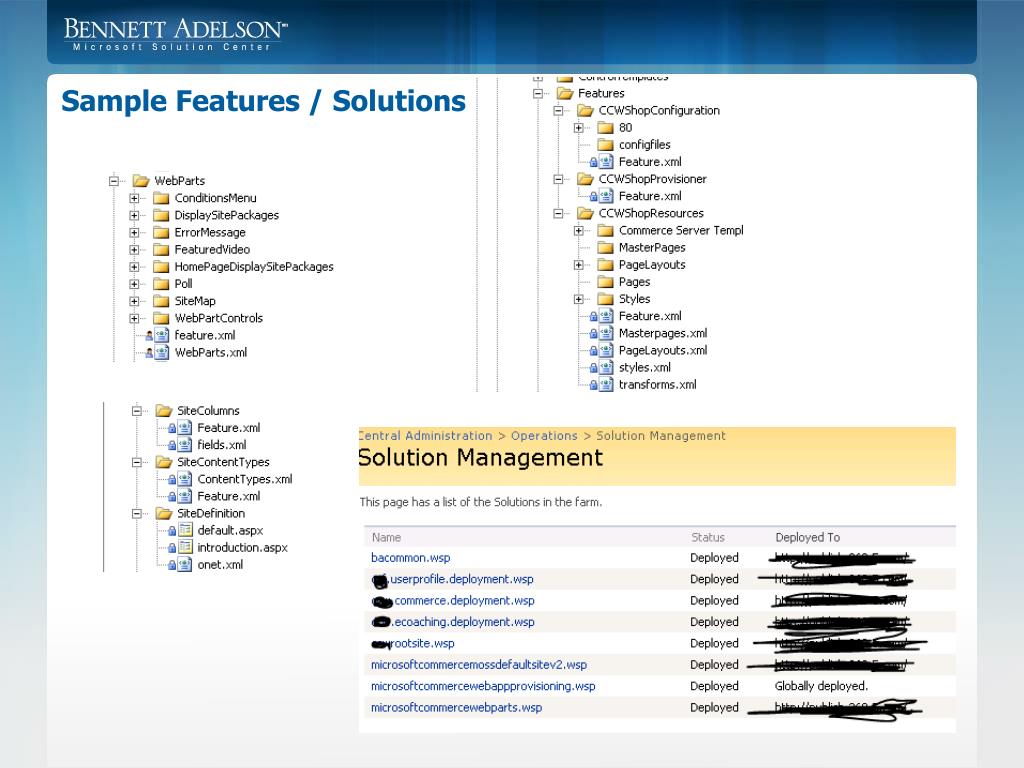
Task: Click the CCWShopResources open folder icon
Action: [585, 213]
